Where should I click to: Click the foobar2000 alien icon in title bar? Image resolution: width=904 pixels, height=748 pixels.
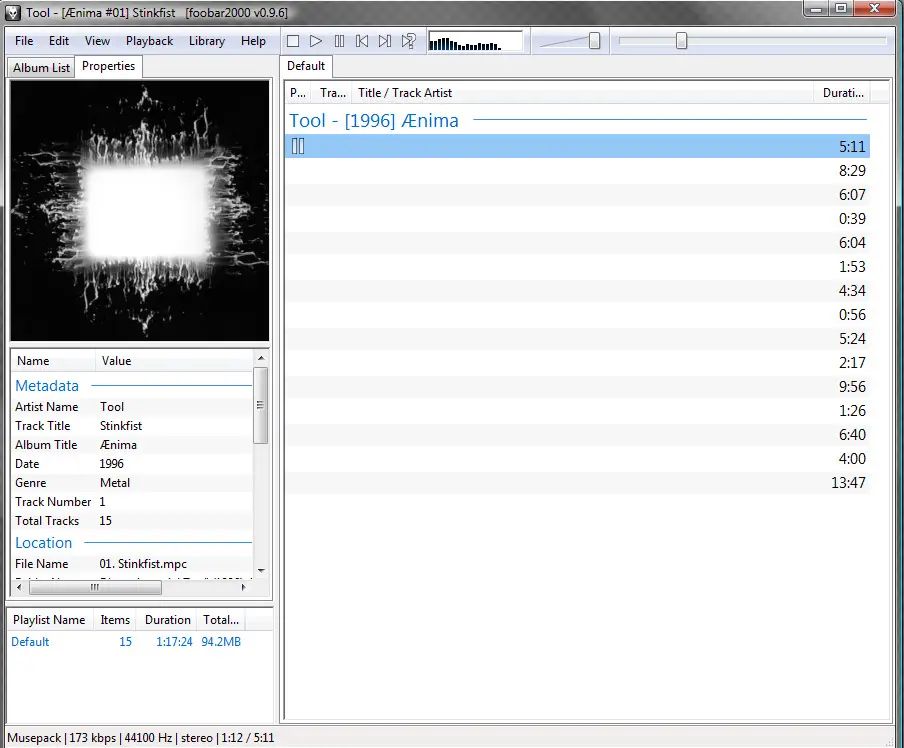[12, 12]
